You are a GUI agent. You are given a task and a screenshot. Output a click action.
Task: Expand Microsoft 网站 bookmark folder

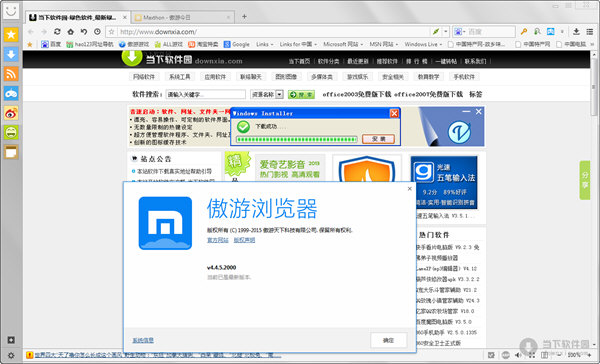[x=343, y=44]
